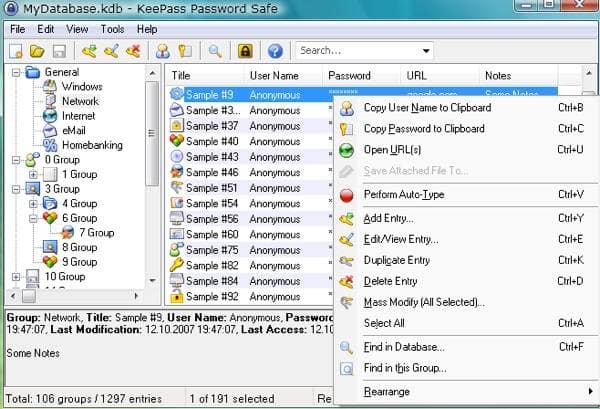Image resolution: width=600 pixels, height=409 pixels.
Task: Click the Delete Entry toolbar icon
Action: pos(131,50)
